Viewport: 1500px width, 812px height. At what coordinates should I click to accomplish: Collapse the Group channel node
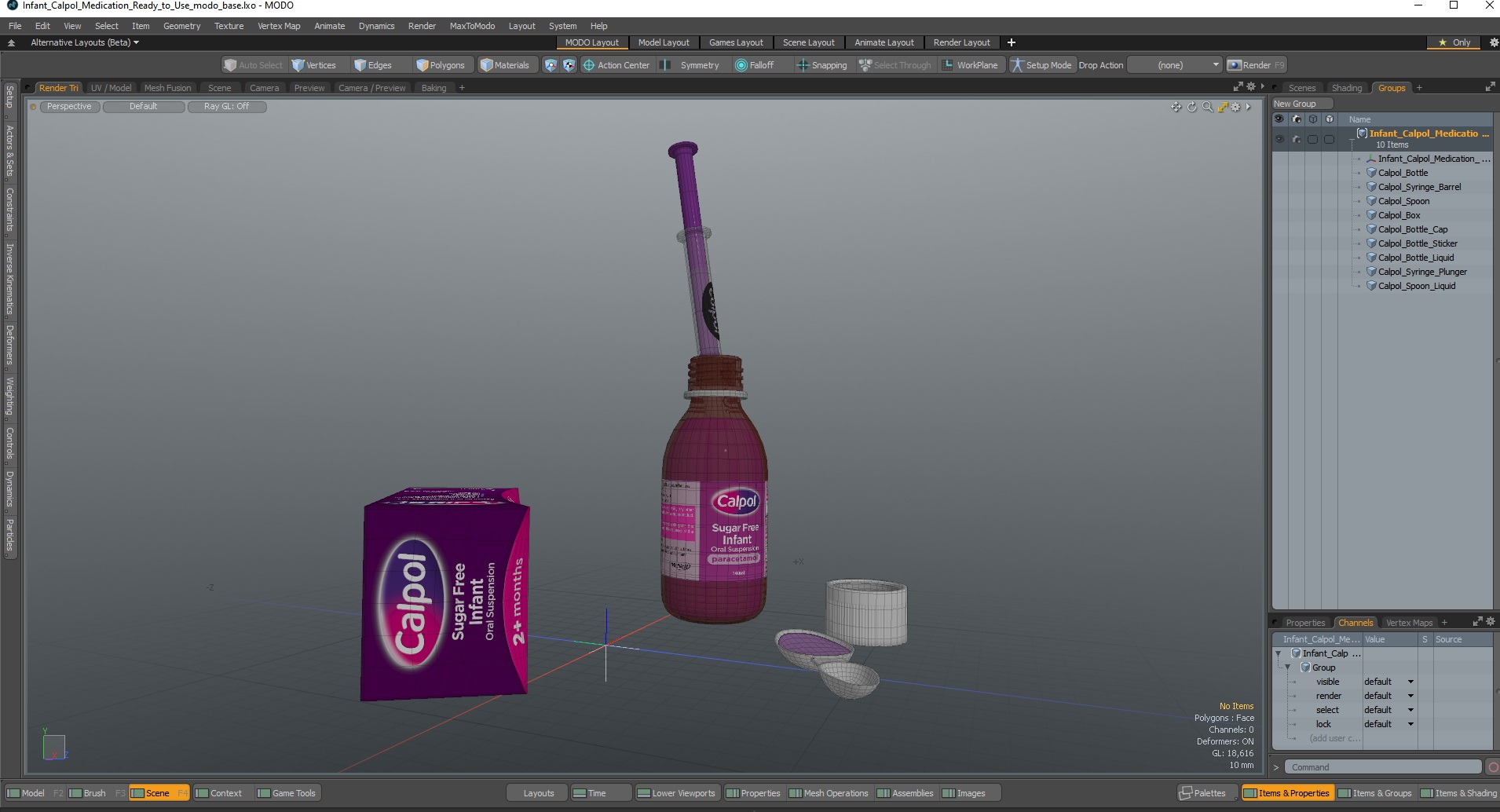click(1288, 668)
